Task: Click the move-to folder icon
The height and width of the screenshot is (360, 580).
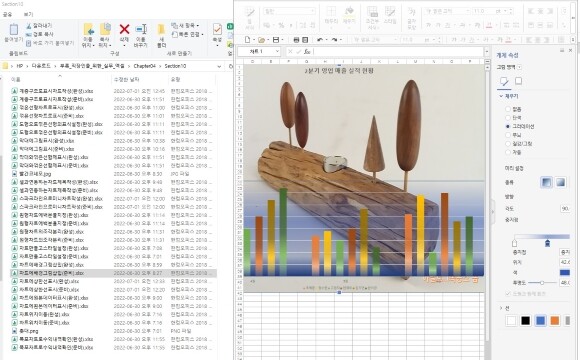Action: coord(88,30)
